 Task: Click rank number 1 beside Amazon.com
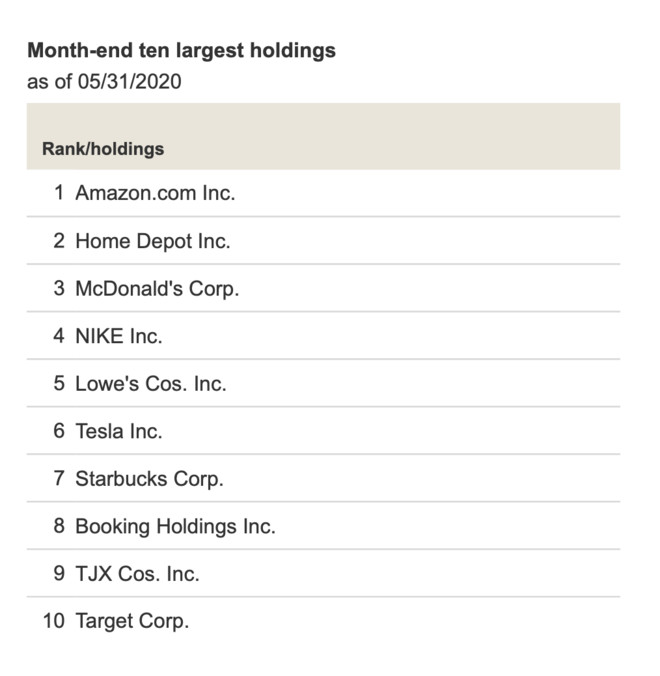pos(59,193)
